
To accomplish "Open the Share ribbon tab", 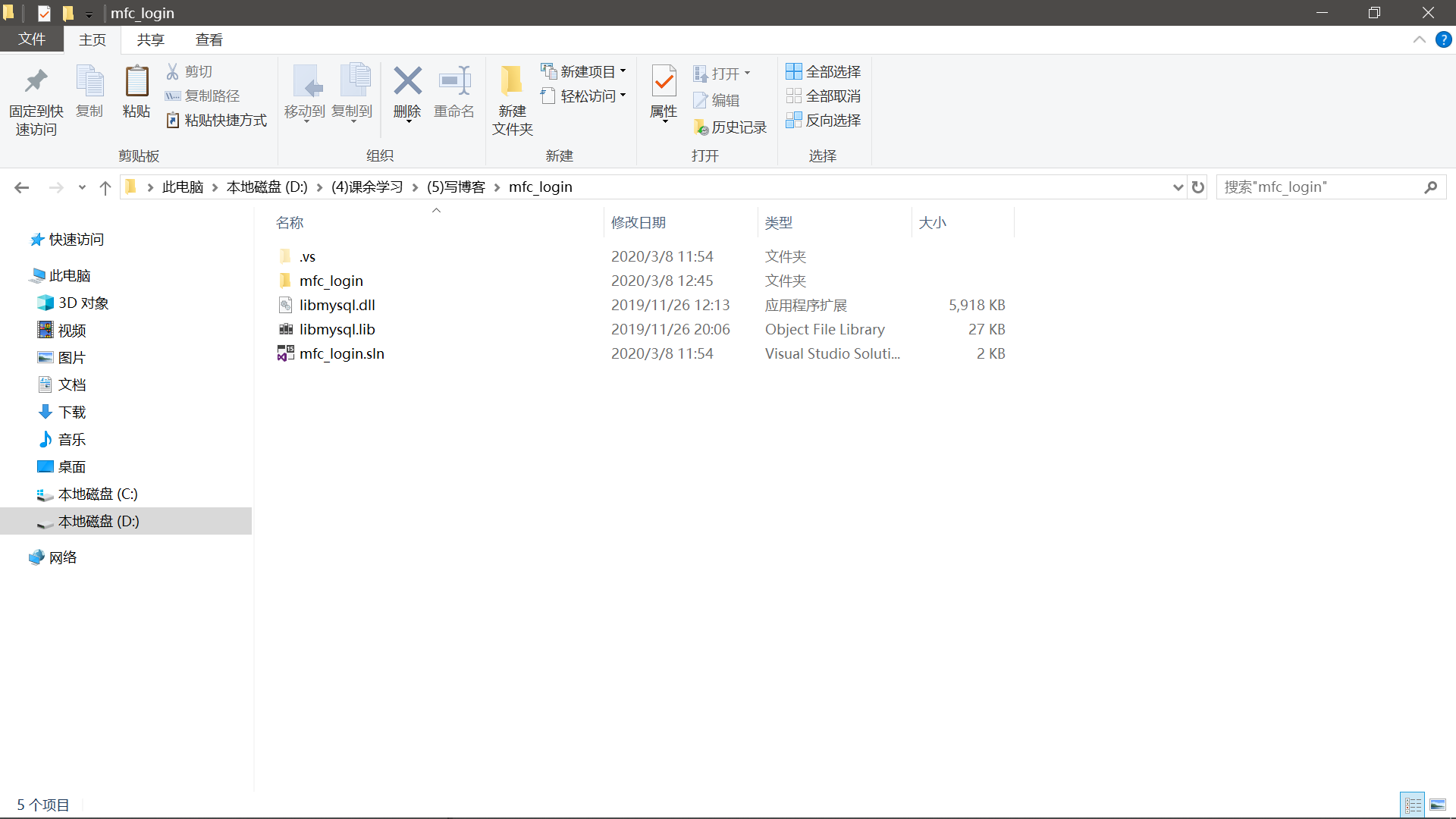I will 150,40.
